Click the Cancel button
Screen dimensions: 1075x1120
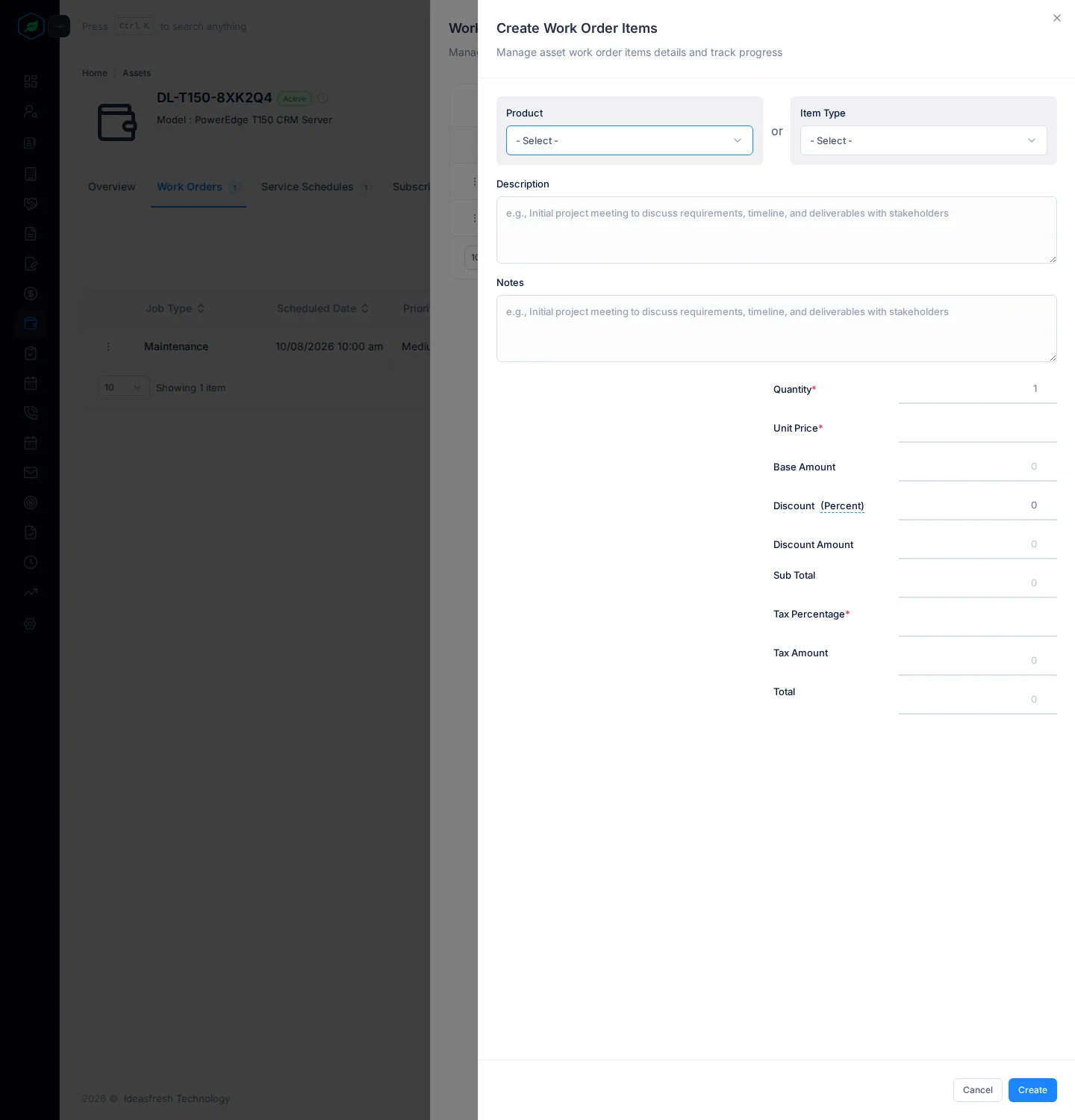coord(977,1090)
